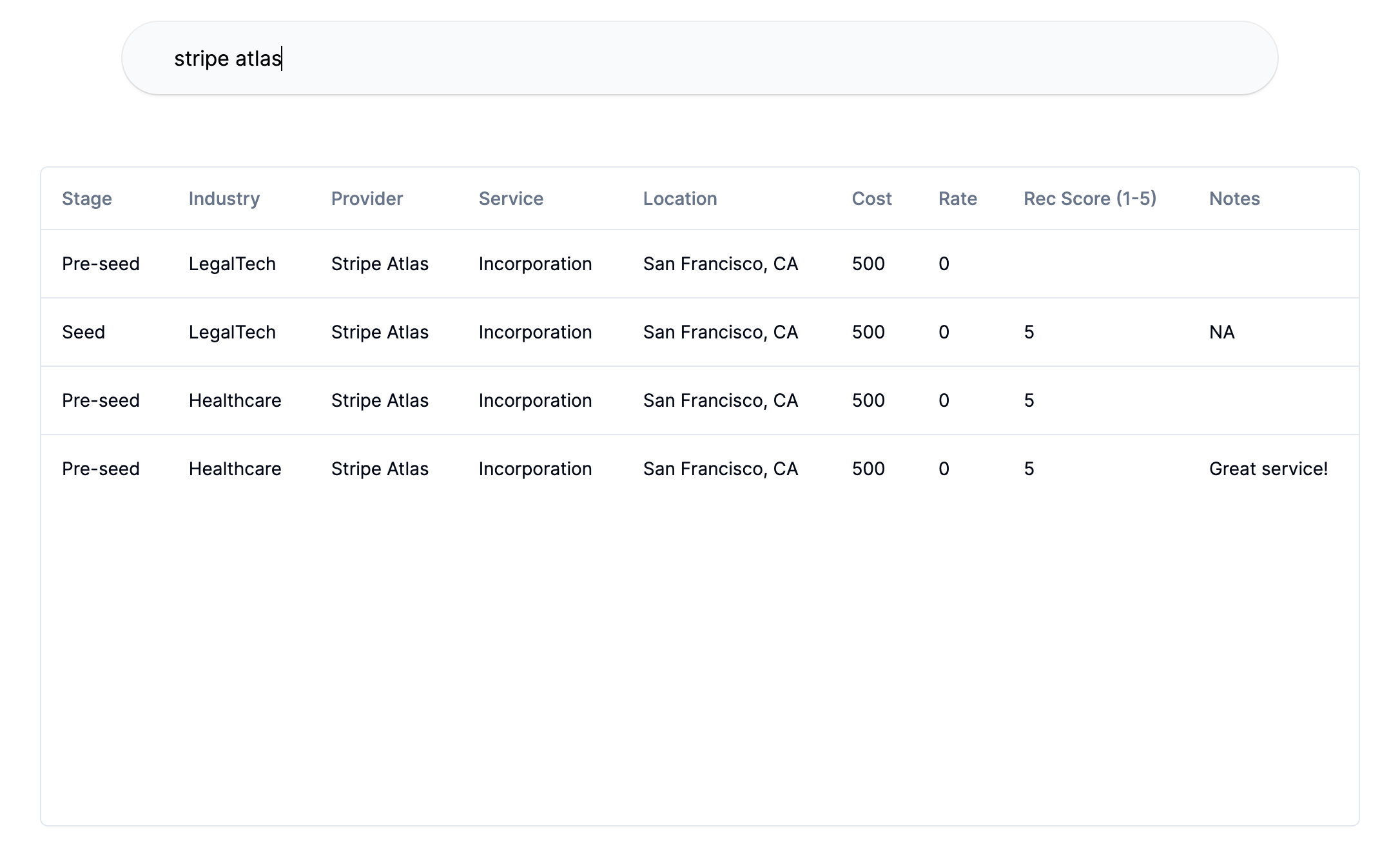1400x860 pixels.
Task: Click the Service column header
Action: coord(511,199)
